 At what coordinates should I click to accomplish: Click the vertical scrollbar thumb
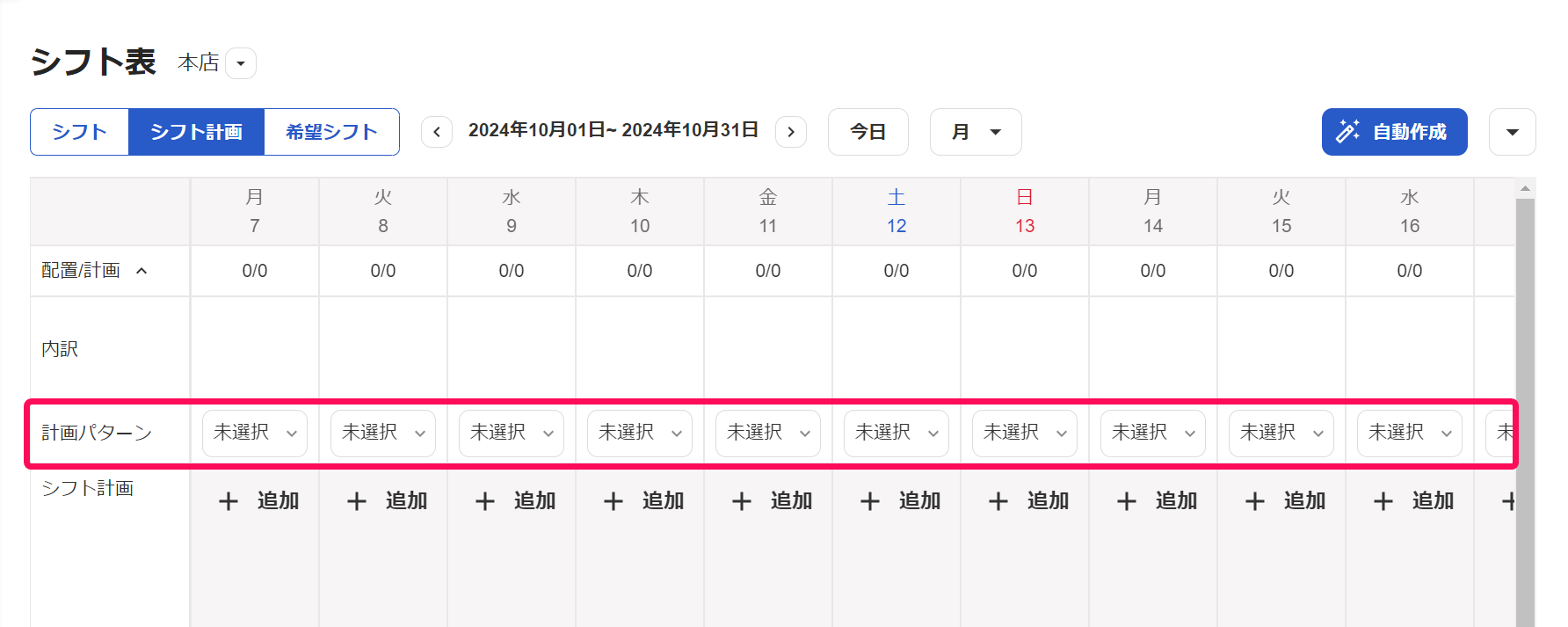point(1525,412)
